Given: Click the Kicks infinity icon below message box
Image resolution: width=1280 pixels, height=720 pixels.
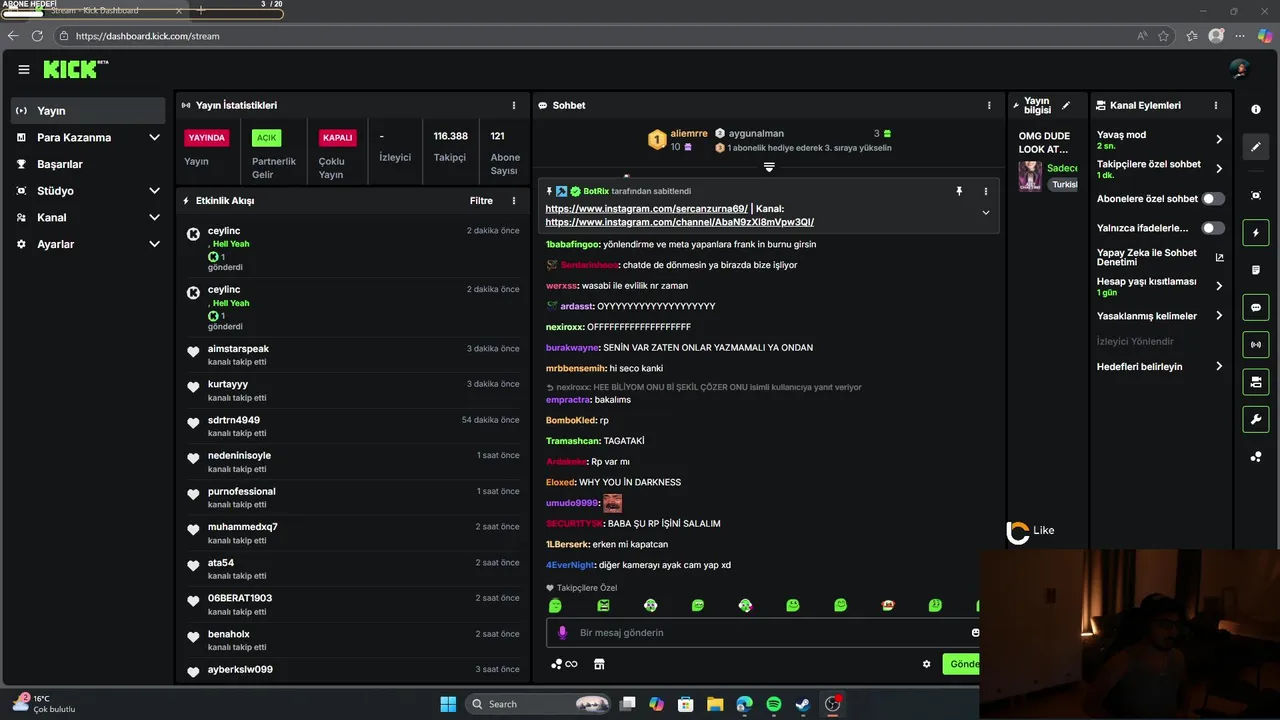Looking at the screenshot, I should pyautogui.click(x=564, y=664).
